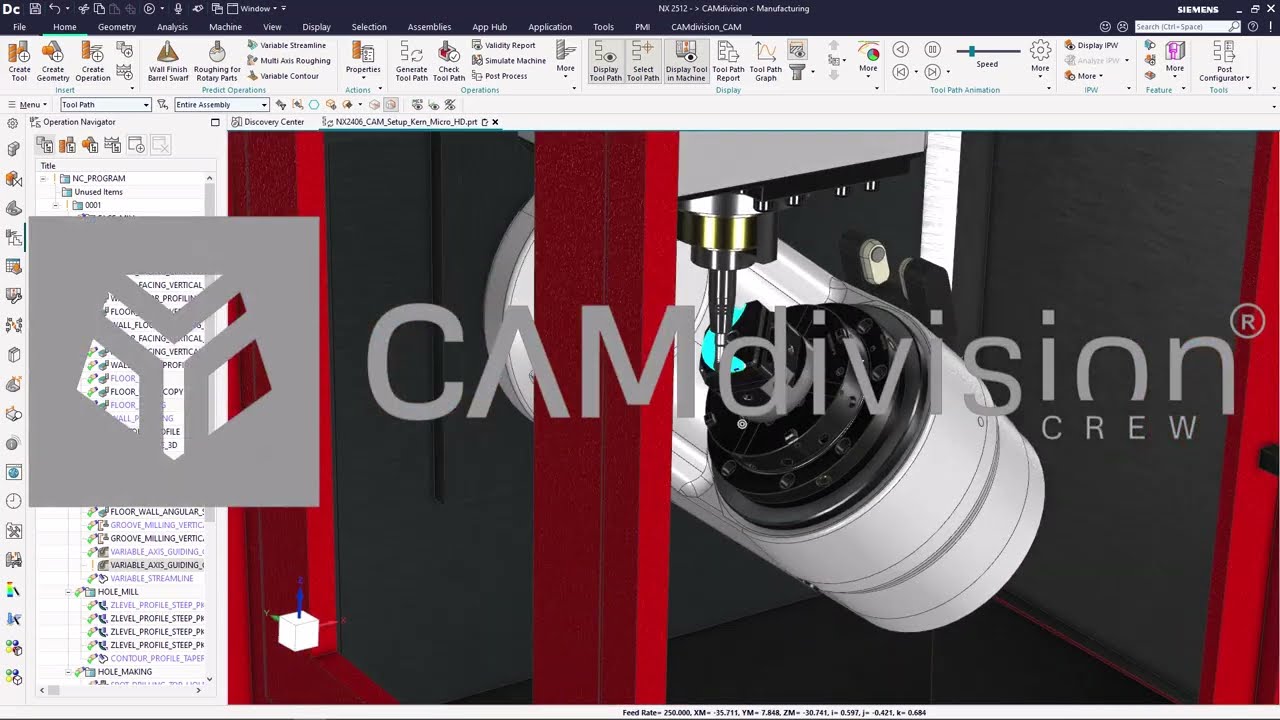Send feedback with the smiley face icon
This screenshot has height=720, width=1280.
click(1105, 27)
